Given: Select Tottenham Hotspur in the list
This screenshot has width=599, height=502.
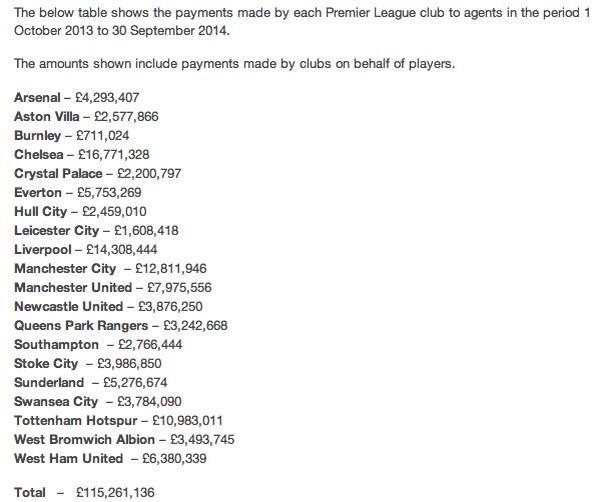Looking at the screenshot, I should [x=76, y=421].
